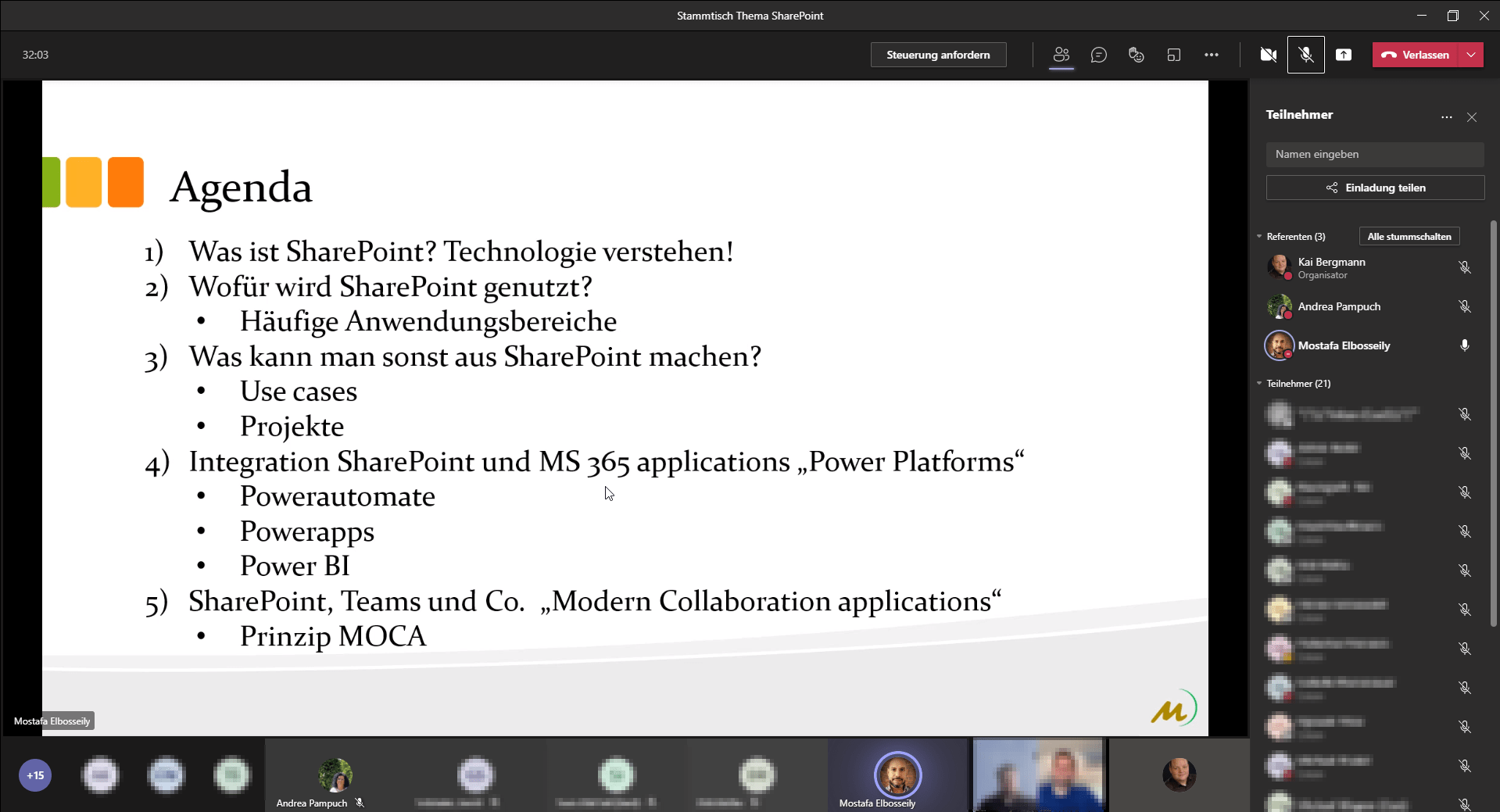
Task: Click Kai Bergmann's avatar tile at bottom right
Action: [1179, 775]
